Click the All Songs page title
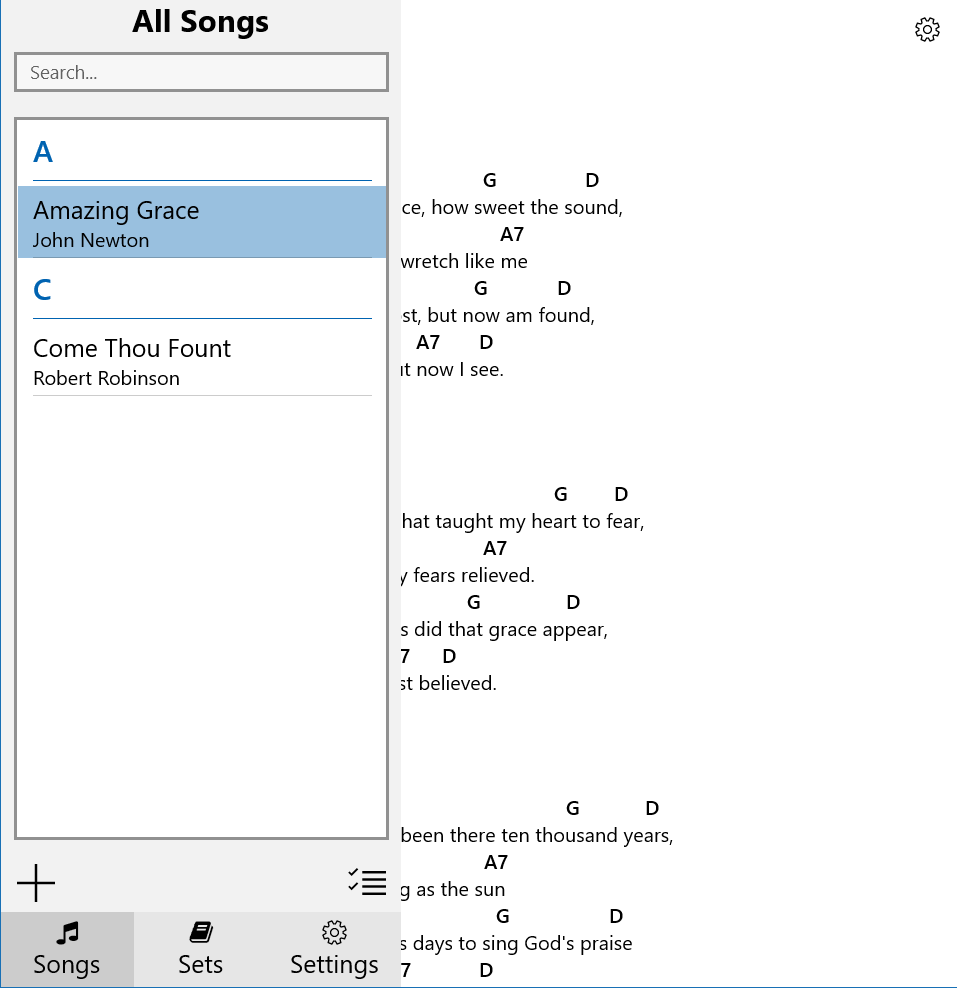Screen dimensions: 957x988 tap(200, 21)
